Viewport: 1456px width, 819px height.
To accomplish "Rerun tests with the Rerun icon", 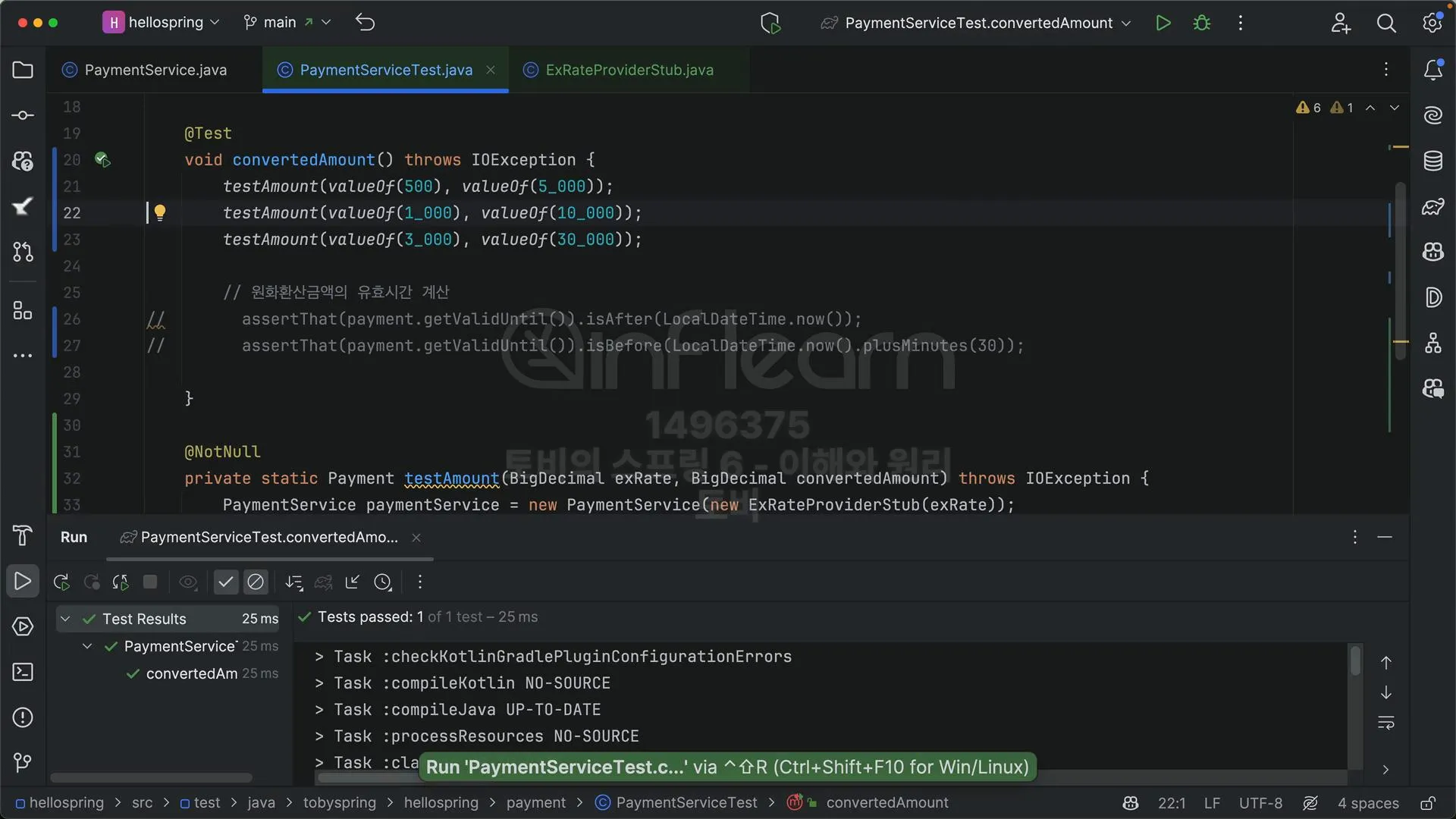I will pyautogui.click(x=61, y=582).
